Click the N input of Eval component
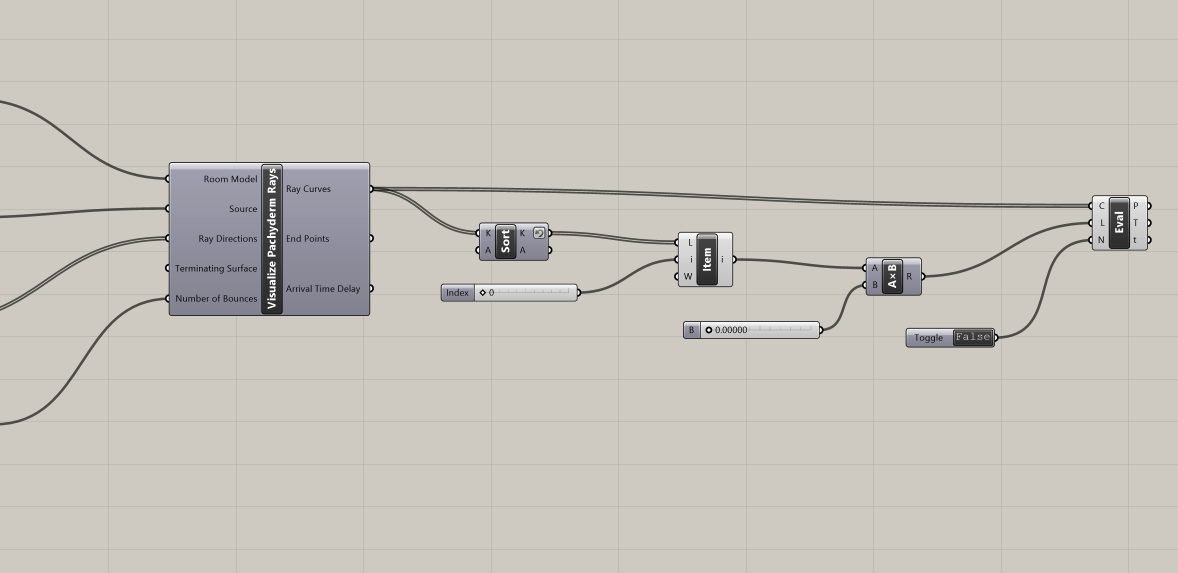This screenshot has width=1178, height=573. point(1101,240)
